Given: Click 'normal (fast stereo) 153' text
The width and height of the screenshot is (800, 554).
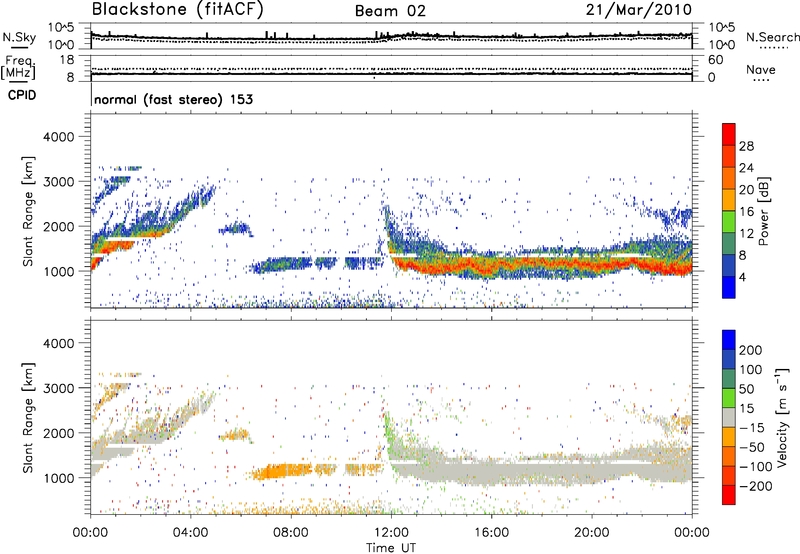Looking at the screenshot, I should pyautogui.click(x=173, y=99).
